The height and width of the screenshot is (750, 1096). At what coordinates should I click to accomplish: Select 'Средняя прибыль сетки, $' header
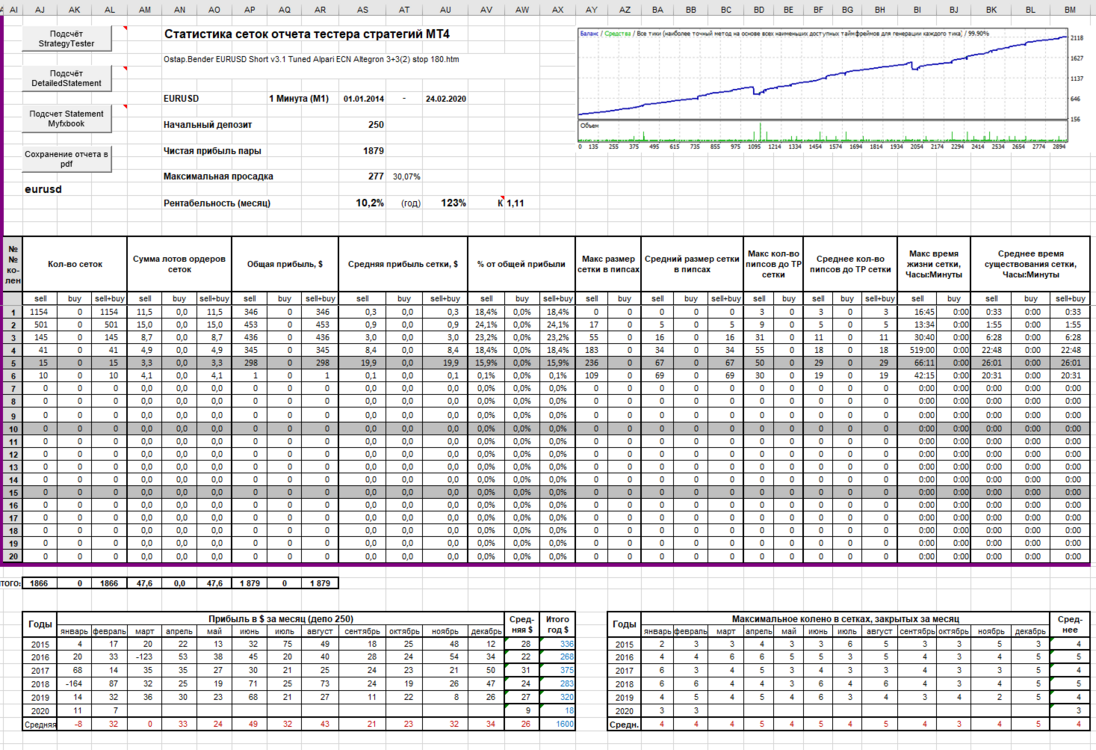pyautogui.click(x=403, y=264)
